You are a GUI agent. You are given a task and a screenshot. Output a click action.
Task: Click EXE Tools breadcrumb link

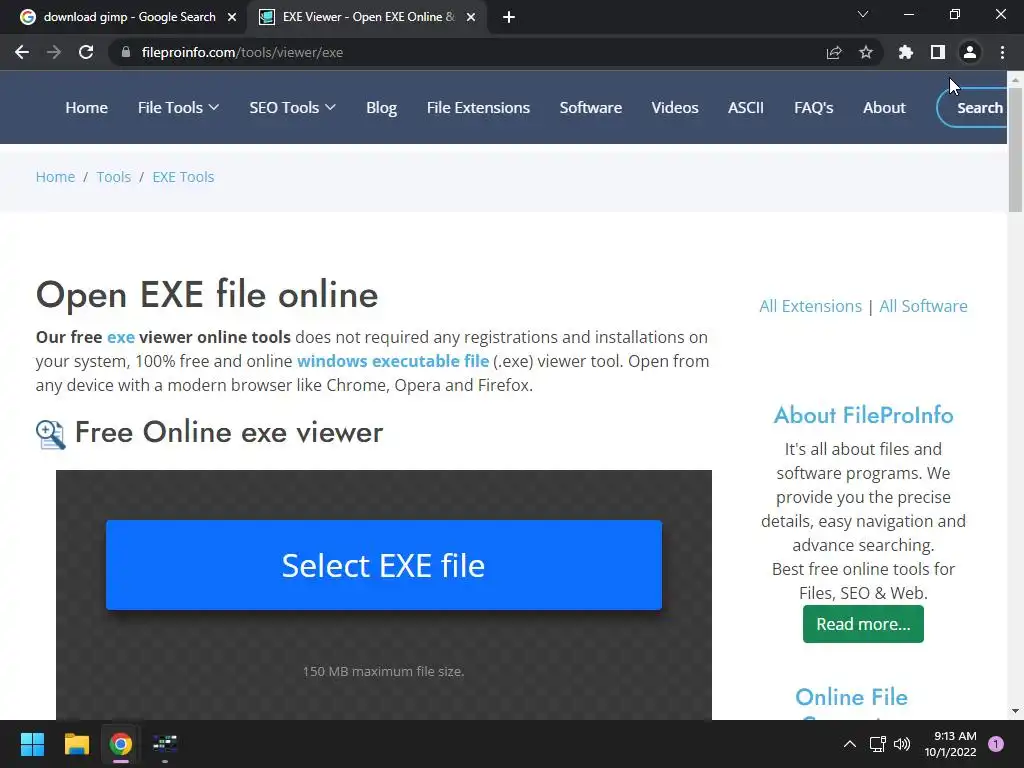184,177
